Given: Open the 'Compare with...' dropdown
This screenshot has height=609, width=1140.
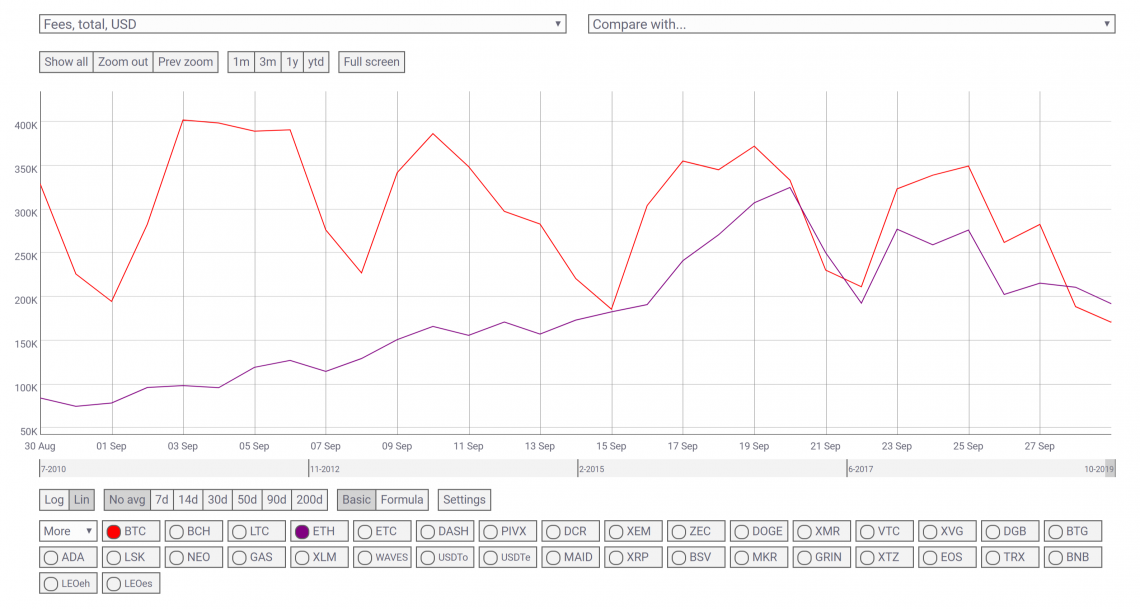Looking at the screenshot, I should [x=851, y=24].
